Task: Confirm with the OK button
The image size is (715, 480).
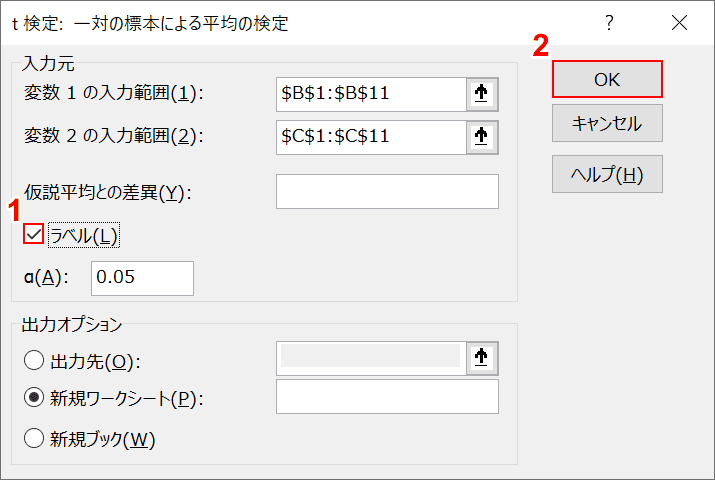Action: [x=607, y=79]
